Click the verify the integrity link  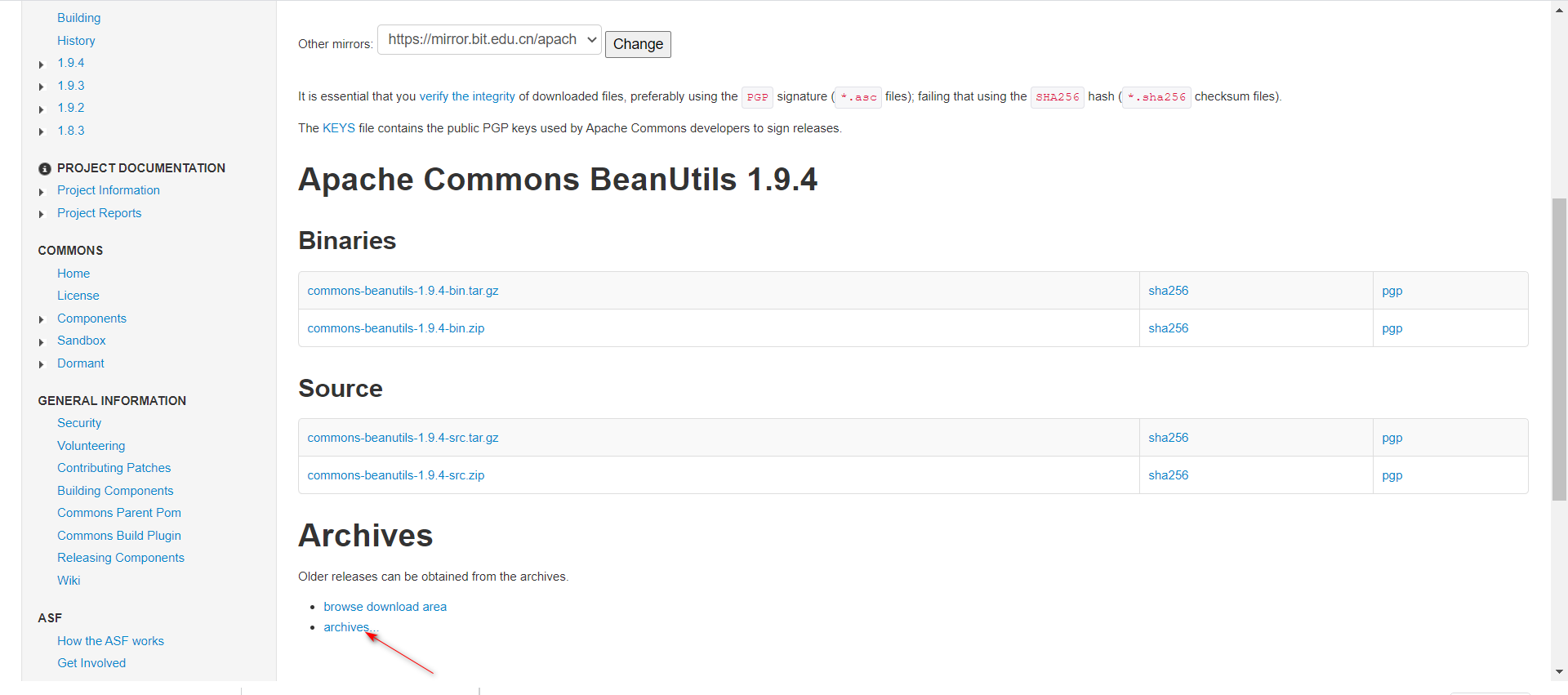[467, 96]
